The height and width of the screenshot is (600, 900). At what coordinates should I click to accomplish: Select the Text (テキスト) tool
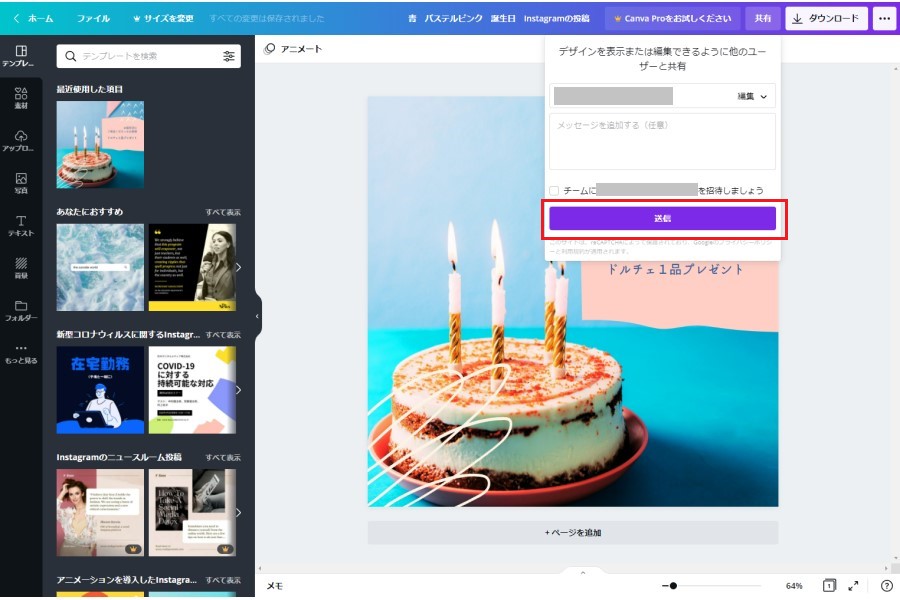(x=21, y=225)
